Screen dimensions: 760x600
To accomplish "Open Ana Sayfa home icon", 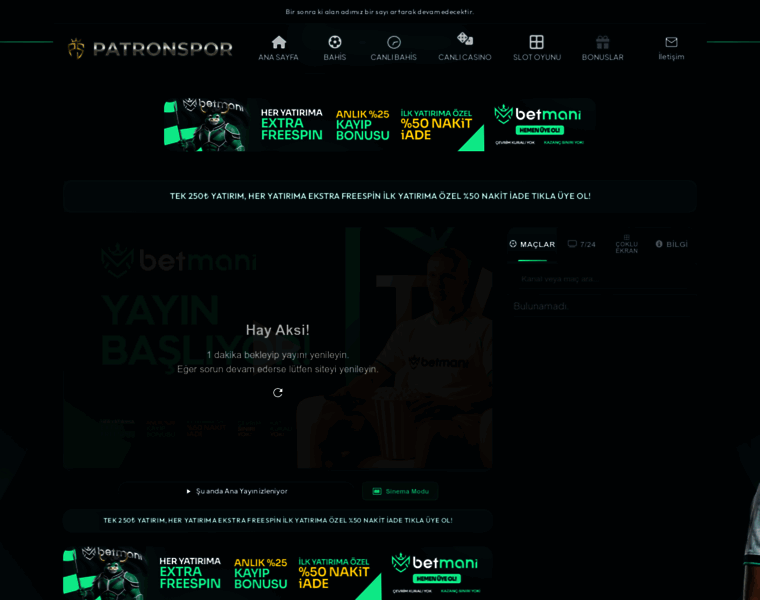I will click(x=279, y=42).
